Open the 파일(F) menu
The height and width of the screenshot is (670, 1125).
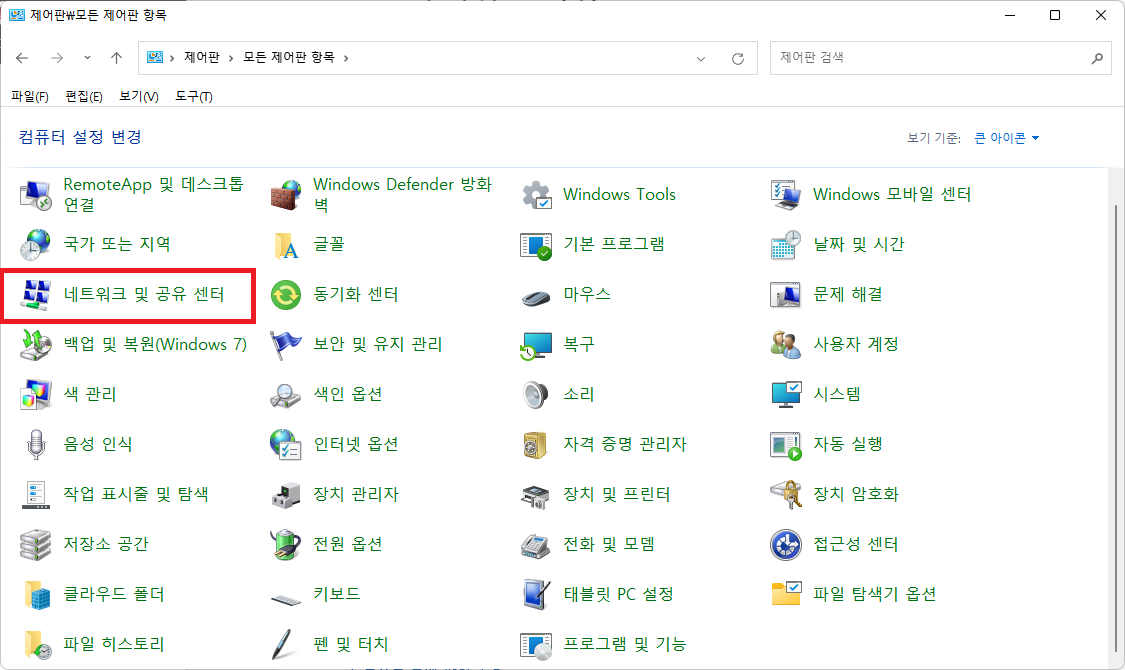coord(30,96)
